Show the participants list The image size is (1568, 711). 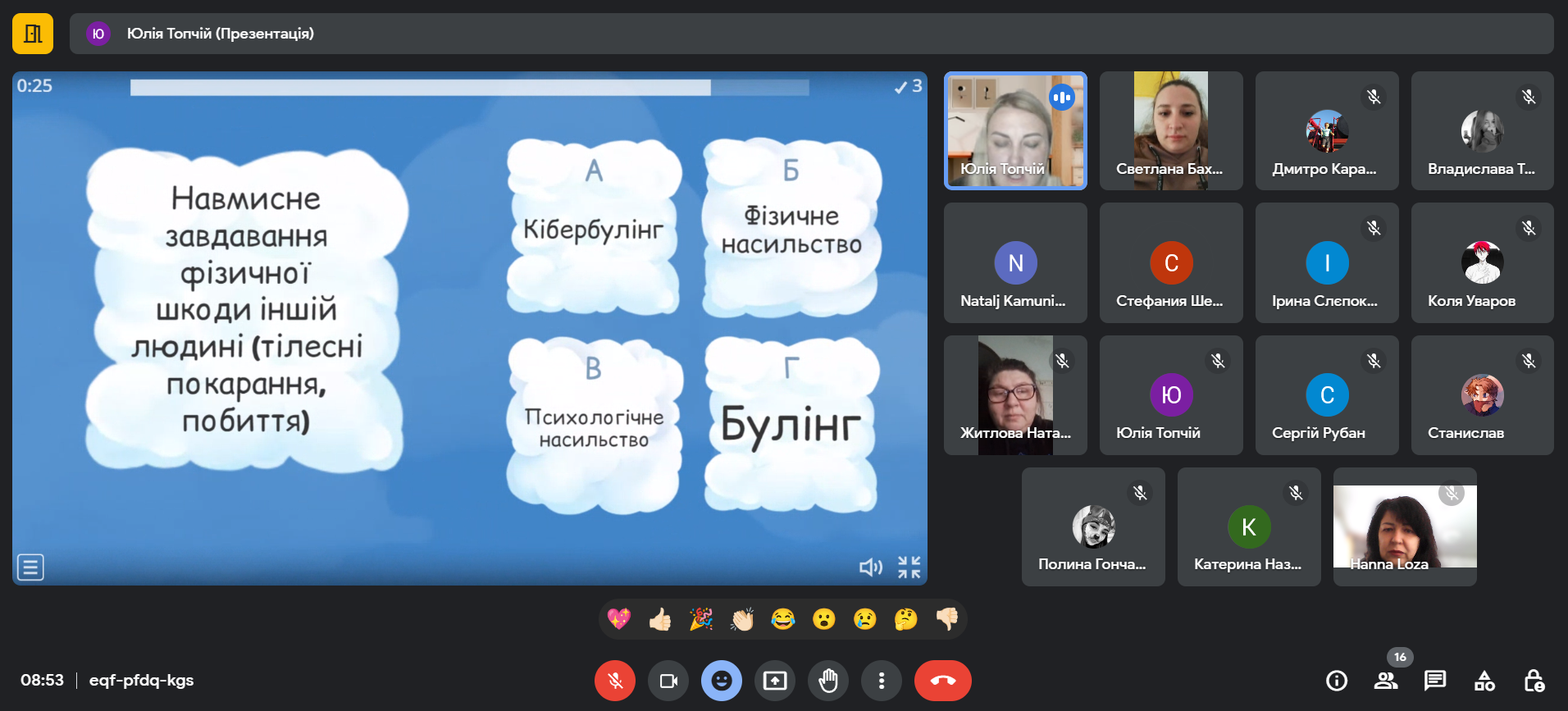[1386, 681]
